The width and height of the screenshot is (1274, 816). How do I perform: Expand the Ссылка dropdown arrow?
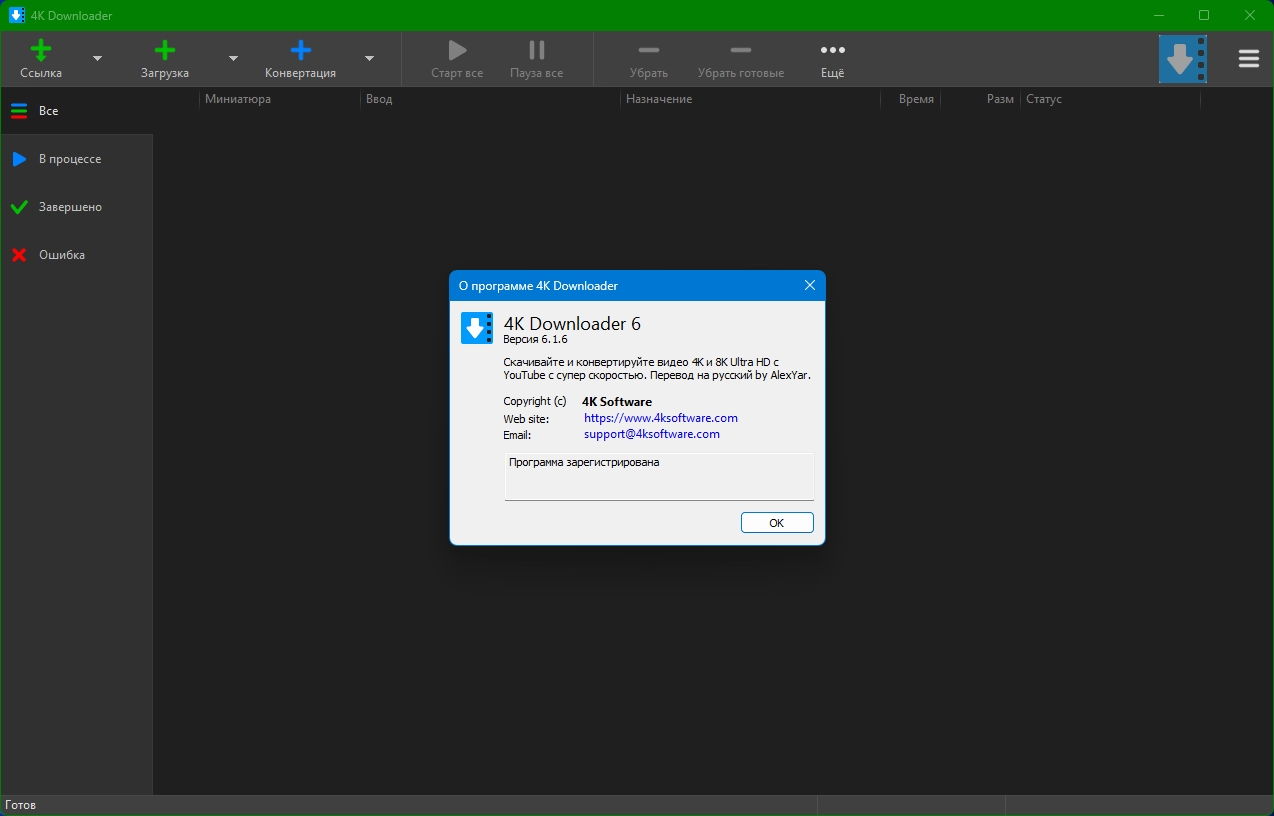click(x=97, y=59)
